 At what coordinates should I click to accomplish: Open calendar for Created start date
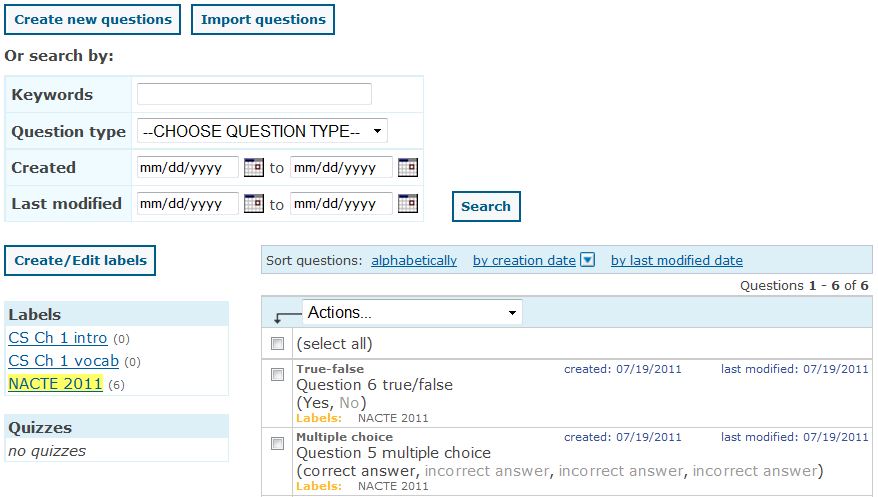tap(253, 168)
